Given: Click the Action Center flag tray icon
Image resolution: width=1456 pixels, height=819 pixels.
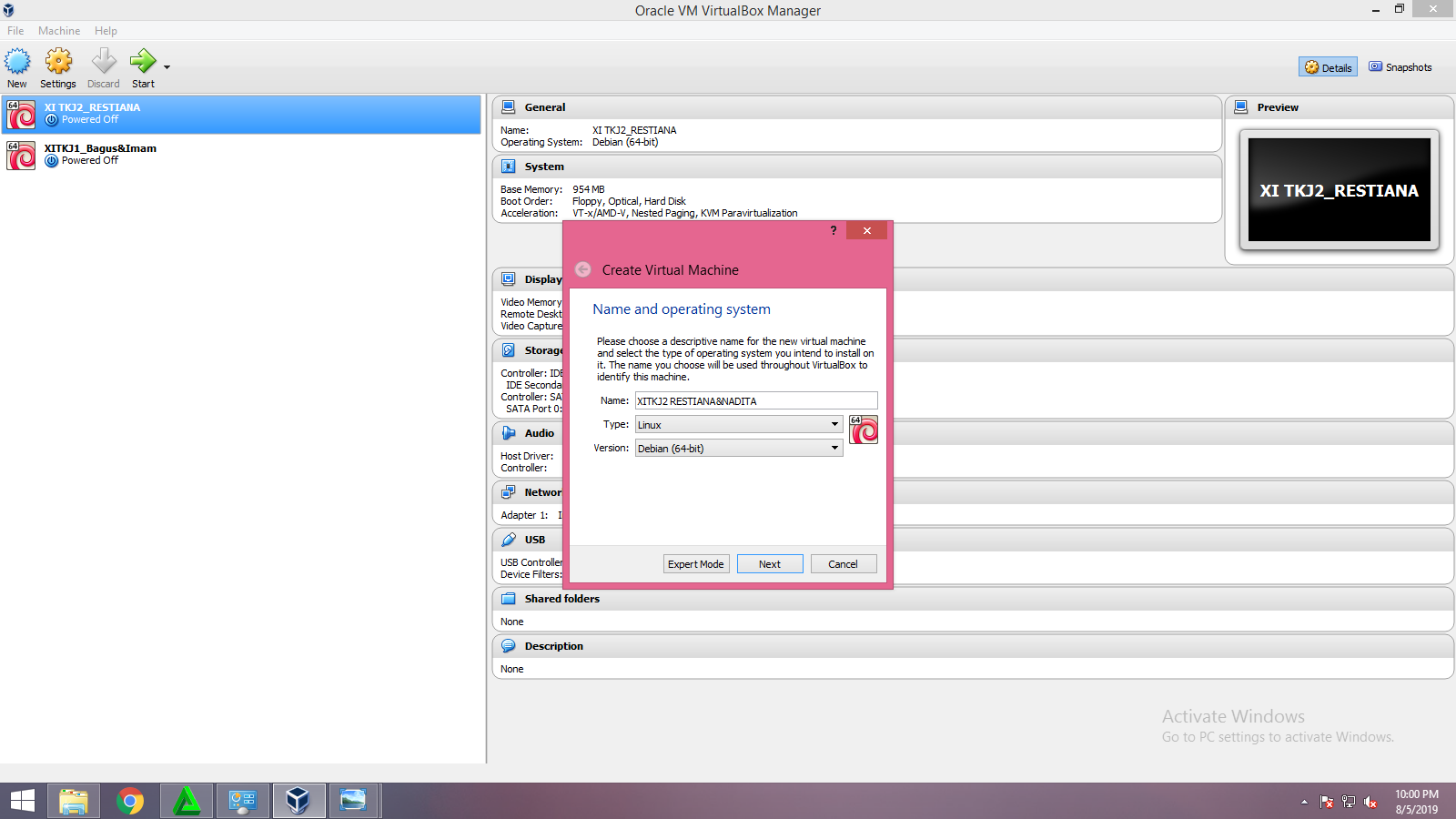Looking at the screenshot, I should (1327, 802).
